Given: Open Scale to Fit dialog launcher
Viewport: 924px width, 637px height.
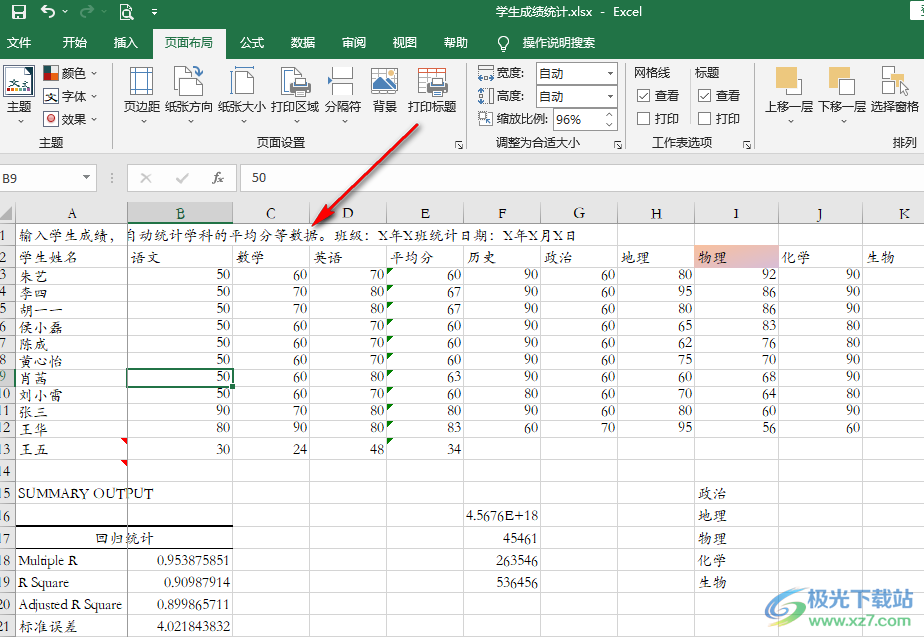Looking at the screenshot, I should [x=618, y=145].
